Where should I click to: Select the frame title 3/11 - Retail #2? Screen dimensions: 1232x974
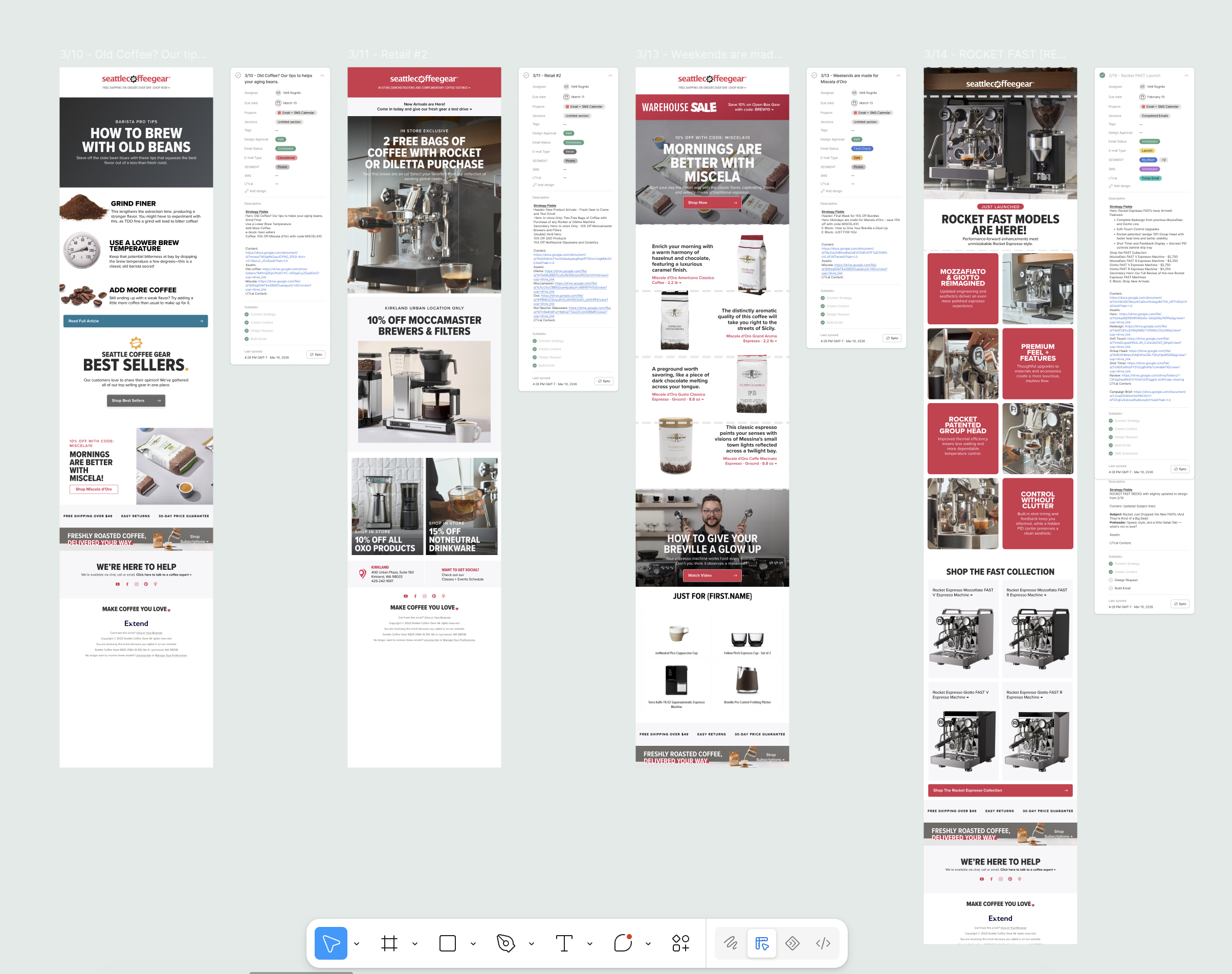pyautogui.click(x=388, y=54)
